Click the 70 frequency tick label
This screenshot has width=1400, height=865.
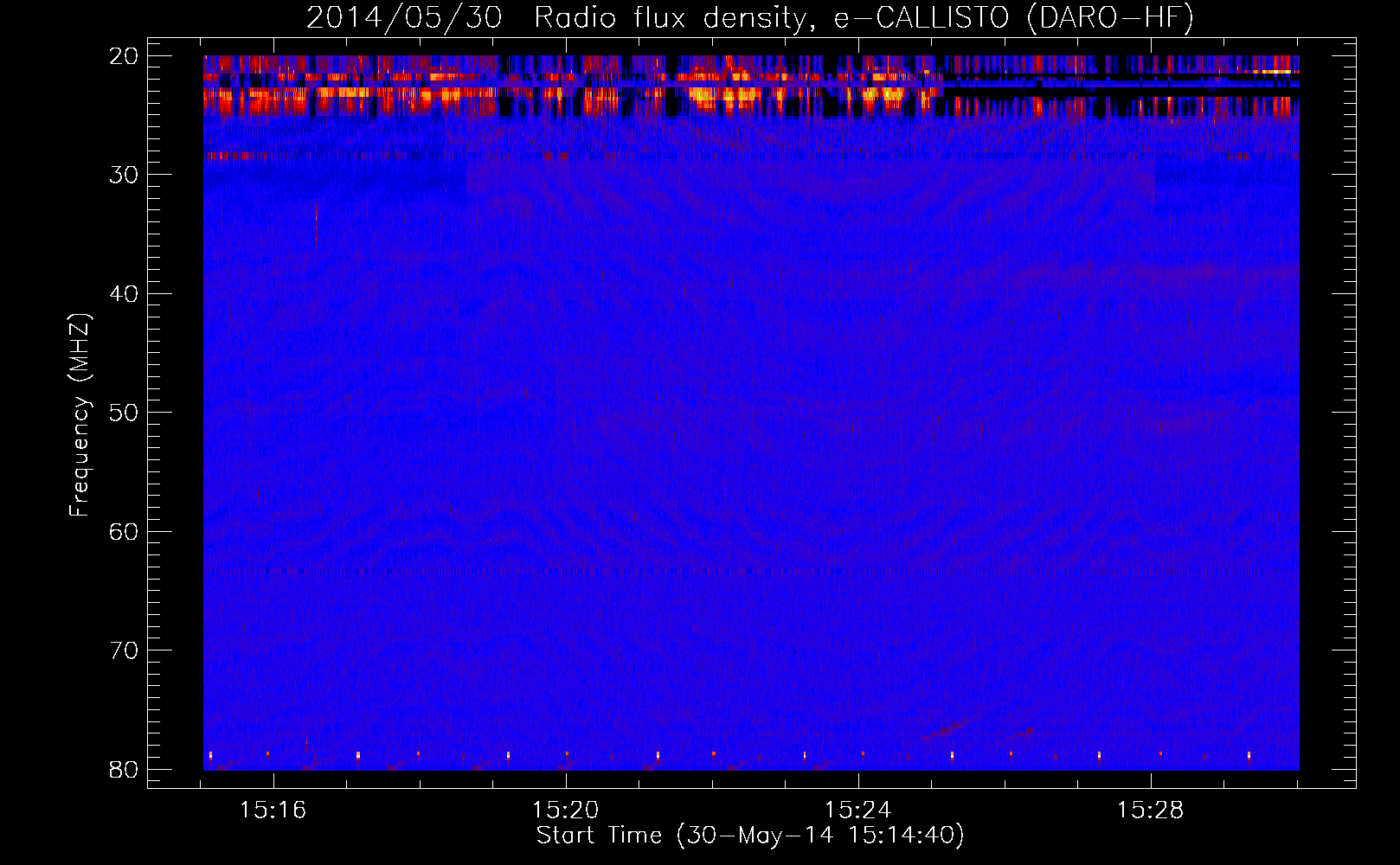(125, 650)
